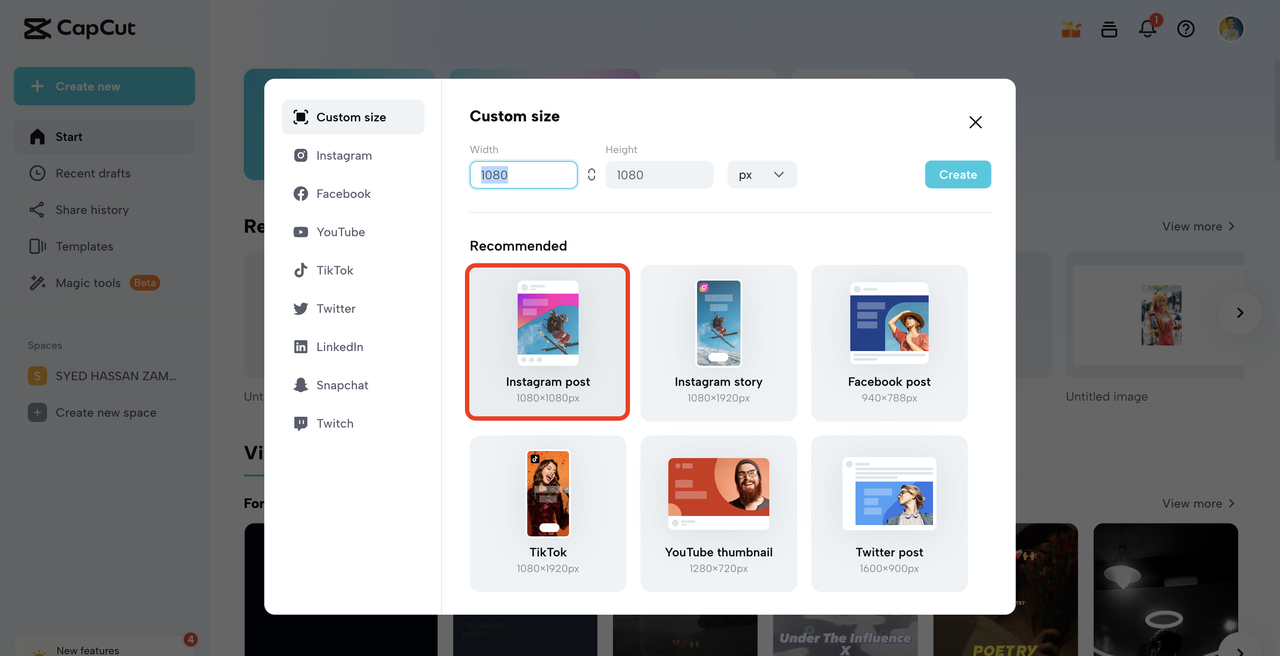Open Magic tools Beta in sidebar
The height and width of the screenshot is (656, 1280).
[x=104, y=283]
